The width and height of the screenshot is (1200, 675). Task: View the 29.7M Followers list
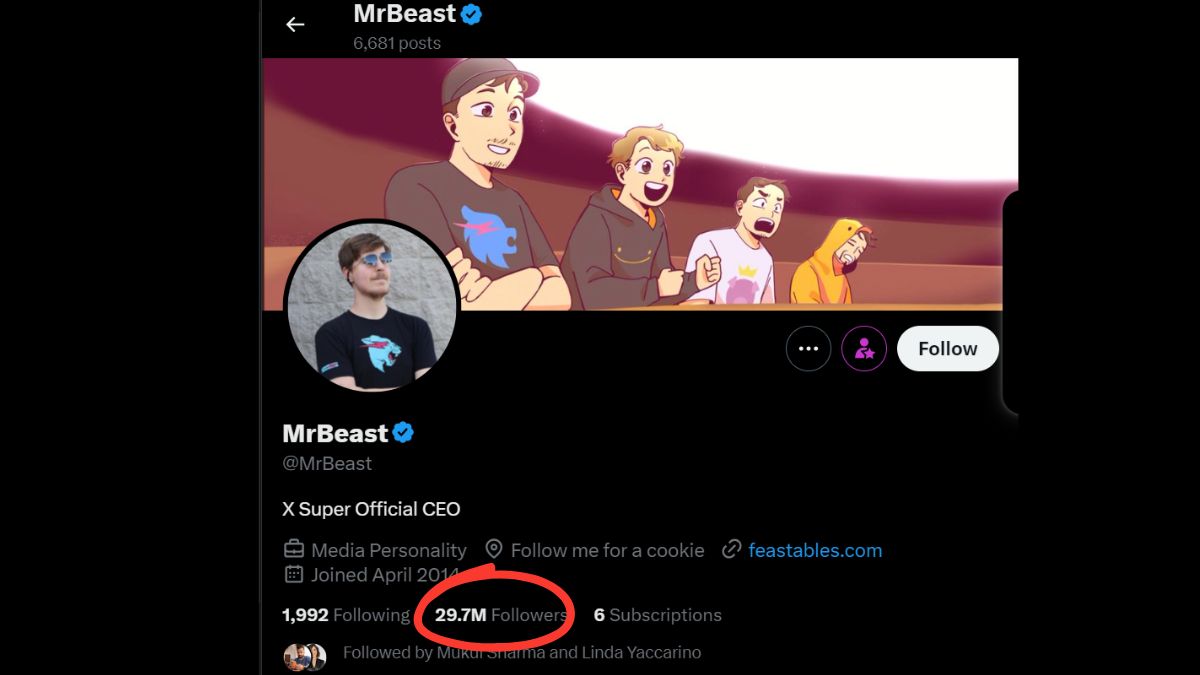coord(501,615)
